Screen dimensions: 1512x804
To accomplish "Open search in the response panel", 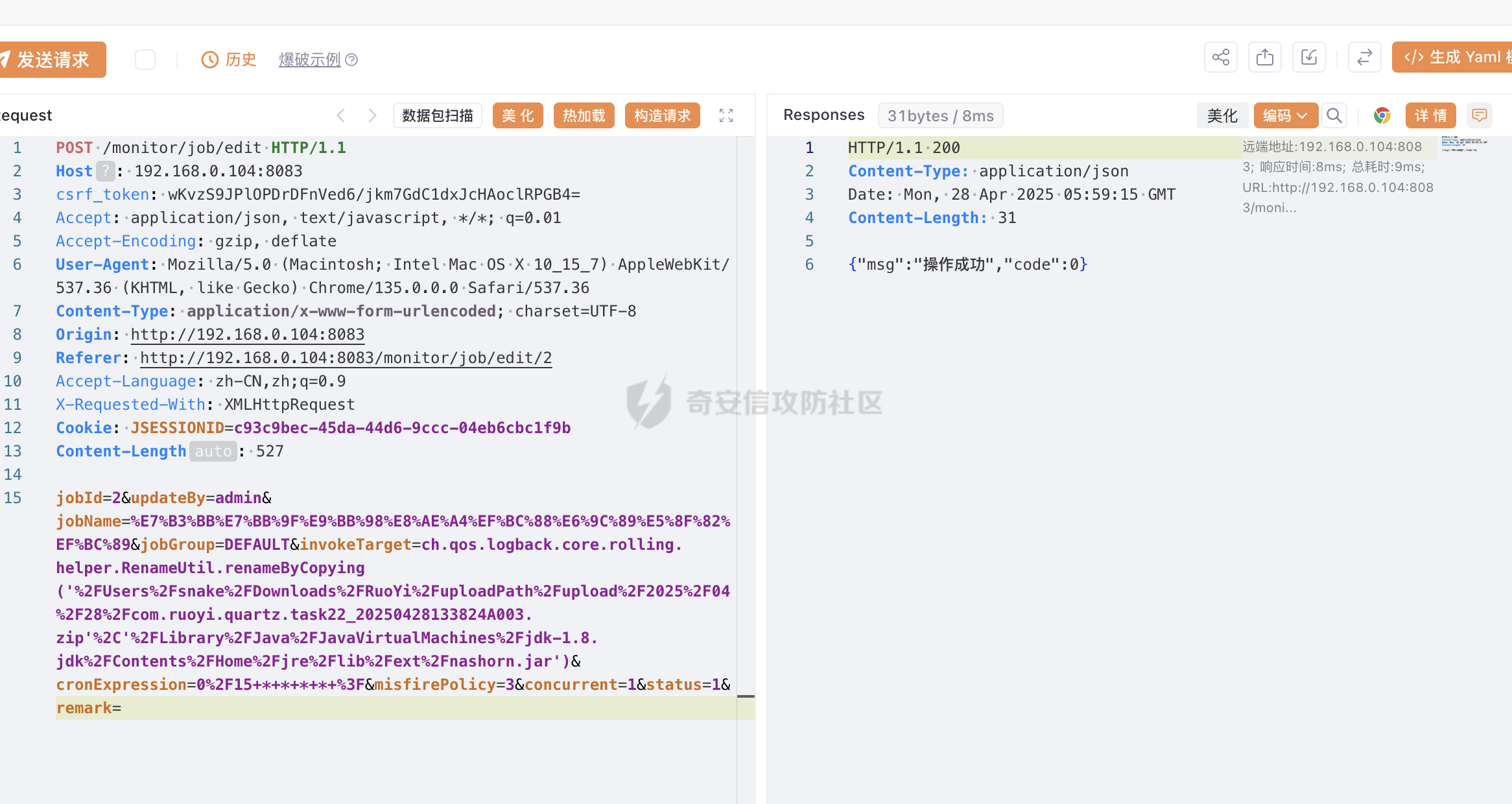I will [1334, 115].
